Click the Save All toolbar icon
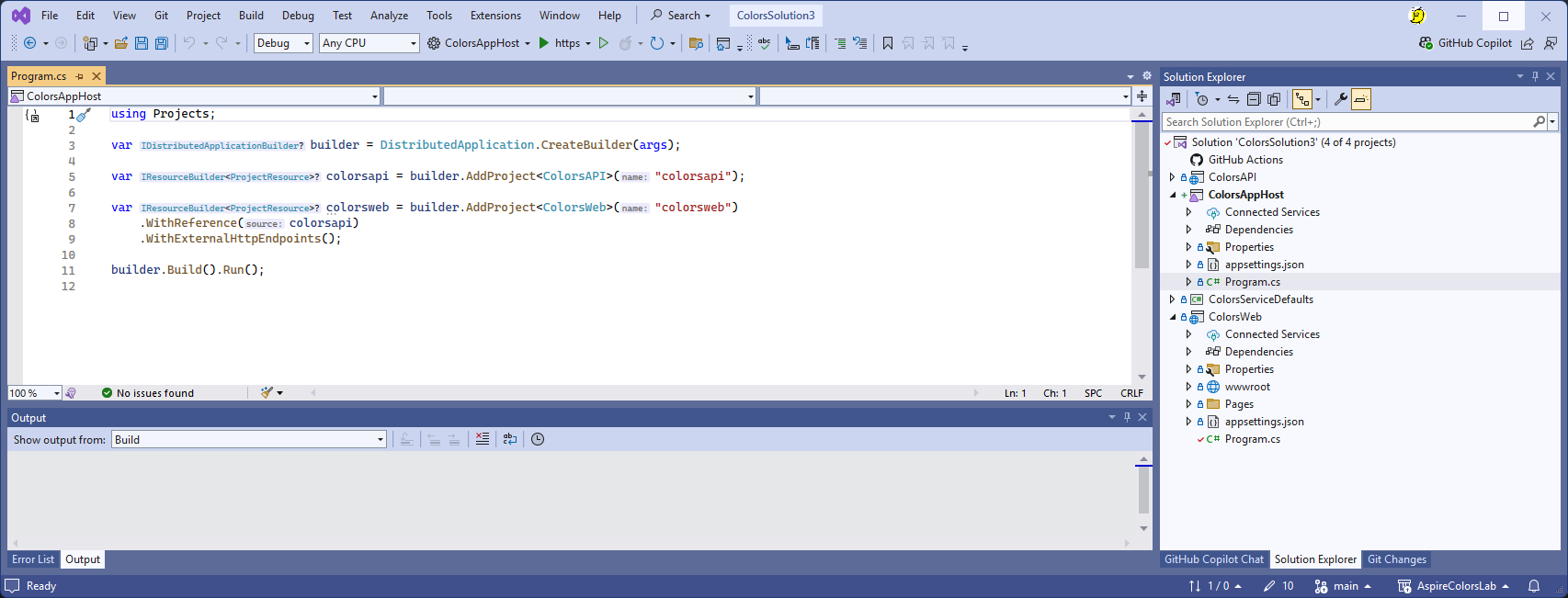 pyautogui.click(x=162, y=43)
